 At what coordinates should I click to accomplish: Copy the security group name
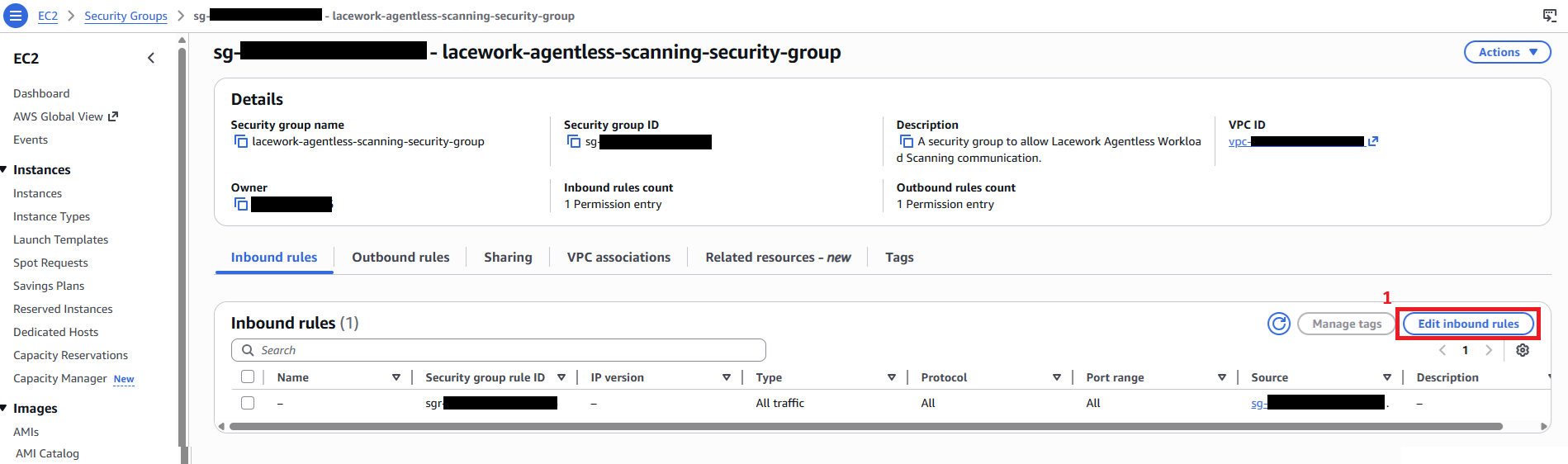[241, 142]
